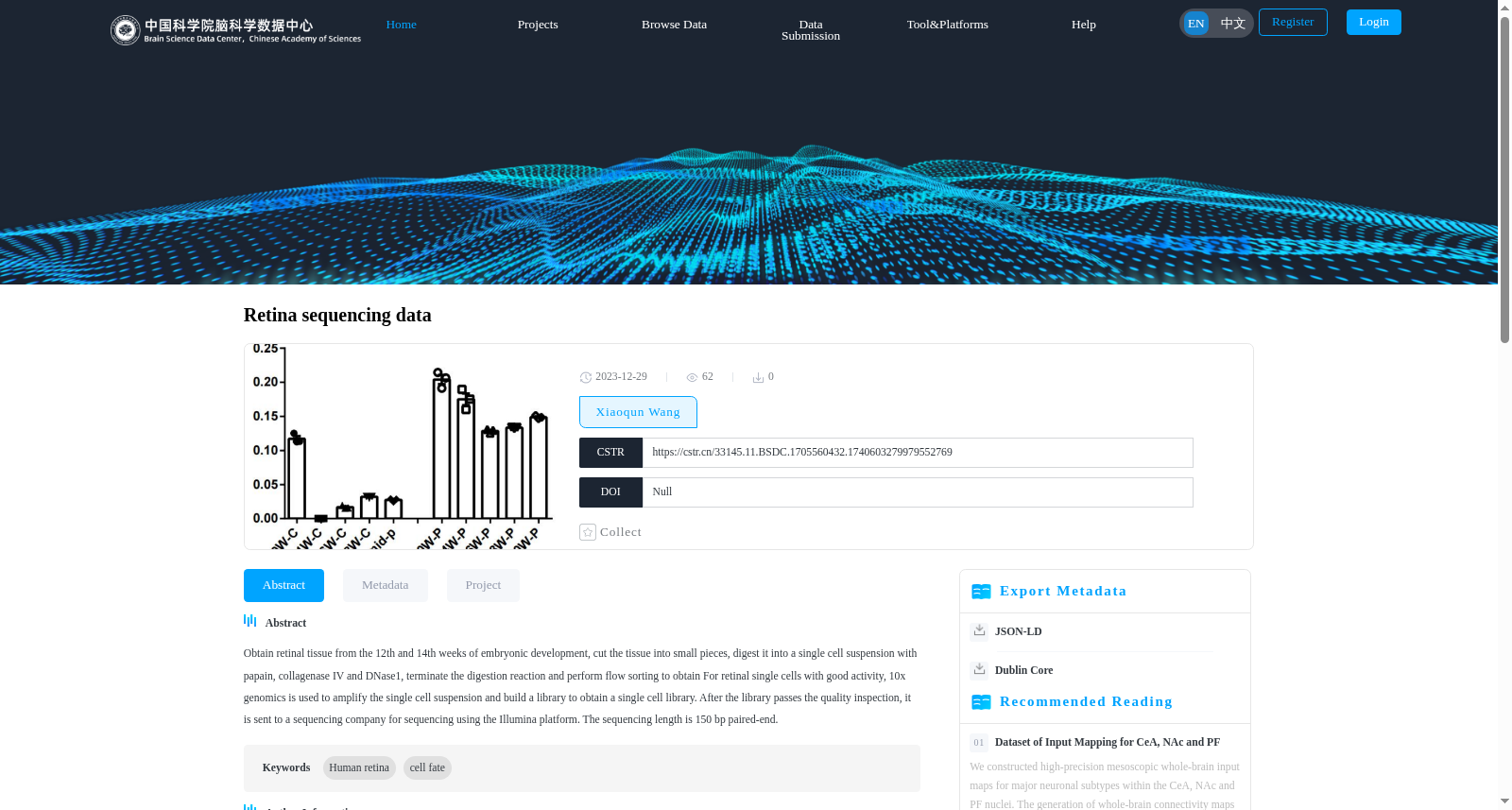1512x810 pixels.
Task: Open author Xiaoqun Wang's page
Action: [x=638, y=412]
